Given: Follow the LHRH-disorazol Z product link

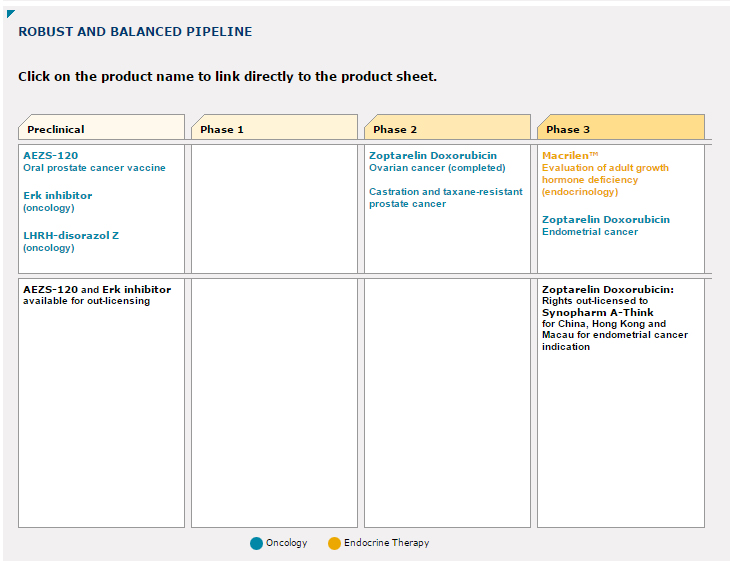Looking at the screenshot, I should pyautogui.click(x=71, y=236).
